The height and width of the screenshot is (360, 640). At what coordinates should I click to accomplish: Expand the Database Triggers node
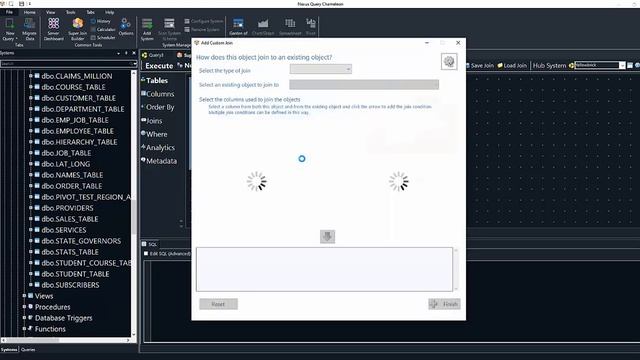click(24, 318)
